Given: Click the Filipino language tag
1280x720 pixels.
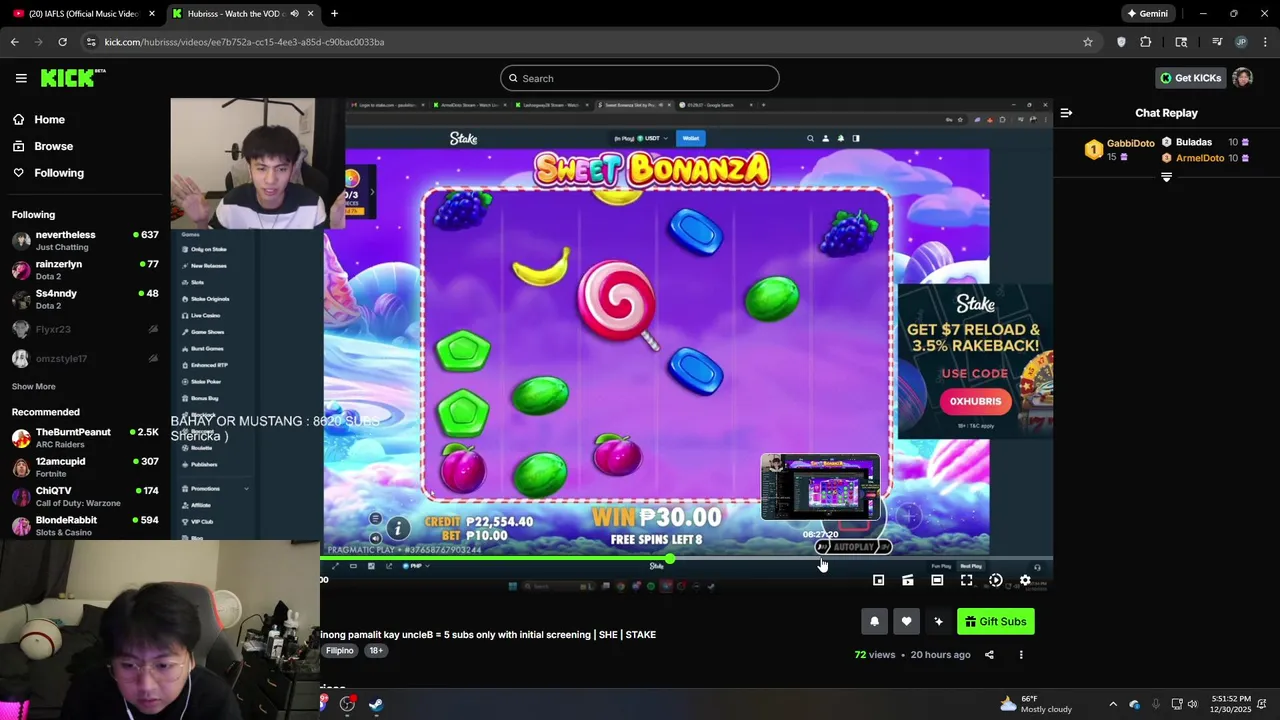Looking at the screenshot, I should click(340, 650).
